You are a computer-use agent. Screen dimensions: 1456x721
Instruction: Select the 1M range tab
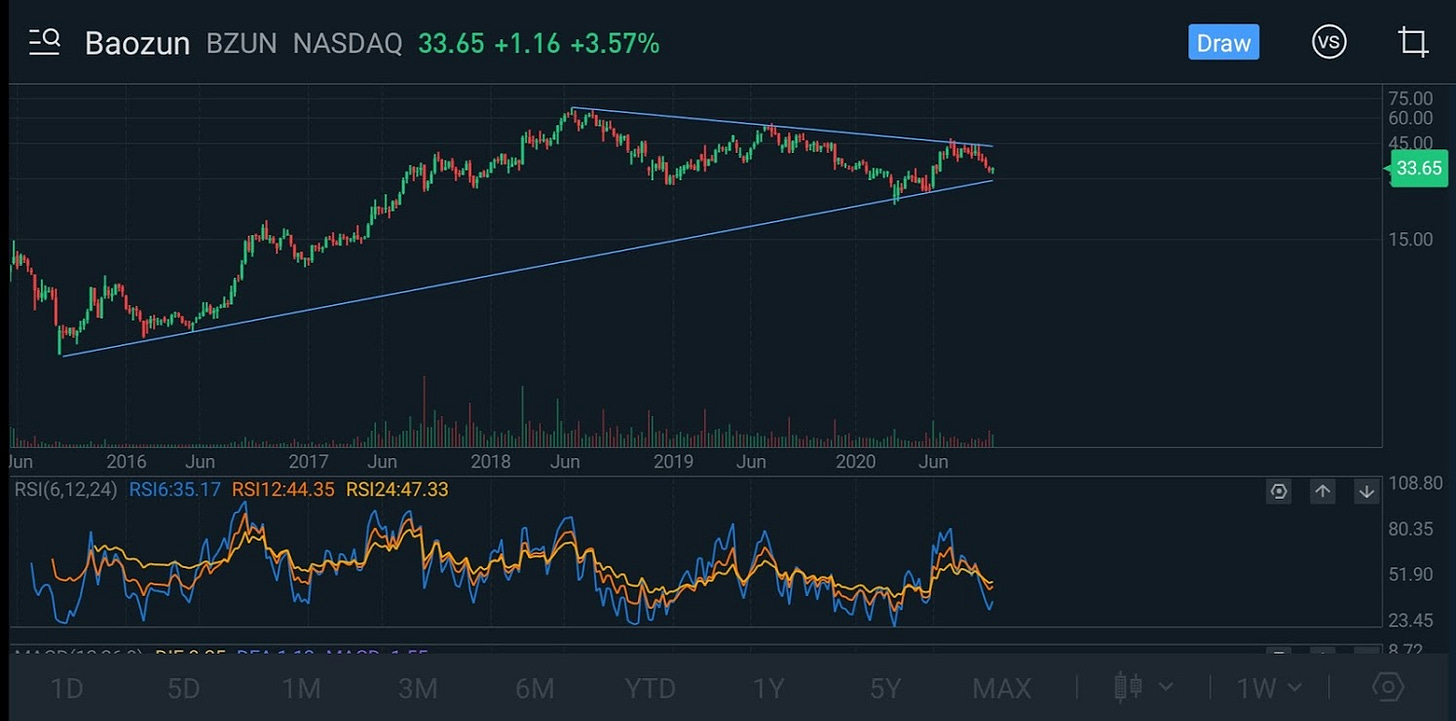[x=300, y=688]
